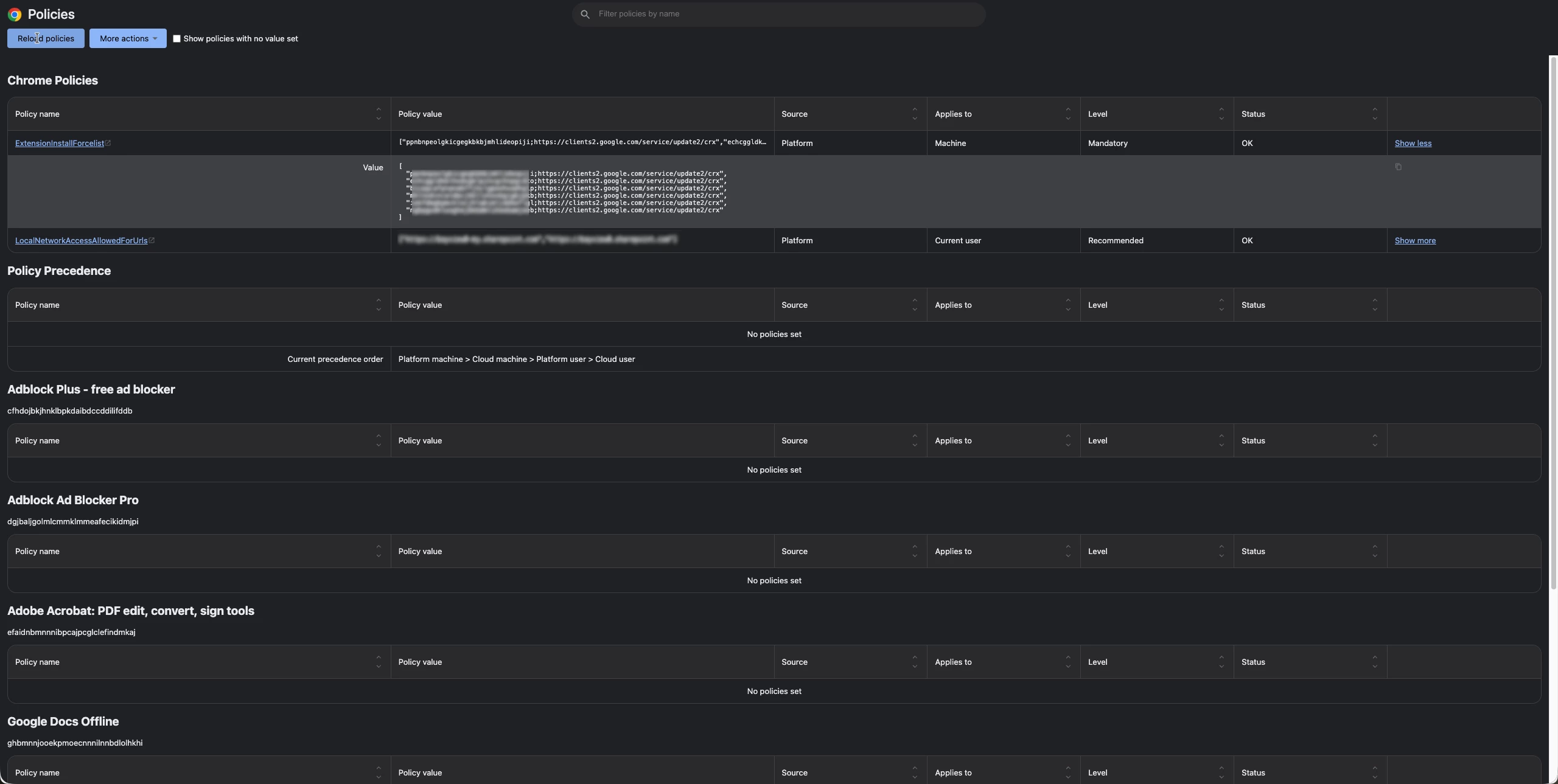The image size is (1558, 784).
Task: Click Level column sort arrows in Chrome Policies
Action: coord(1221,114)
